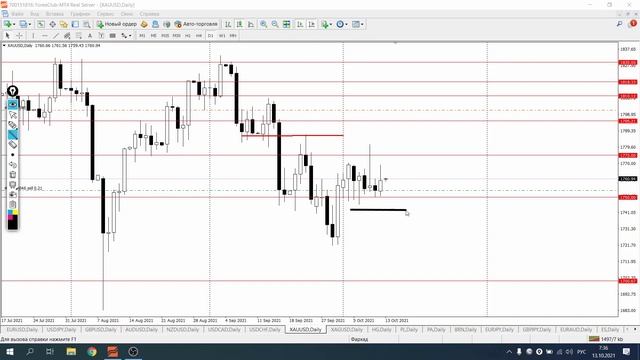Screen dimensions: 640x360
Task: Switch to USDJPY,Daily chart tab
Action: (61, 329)
